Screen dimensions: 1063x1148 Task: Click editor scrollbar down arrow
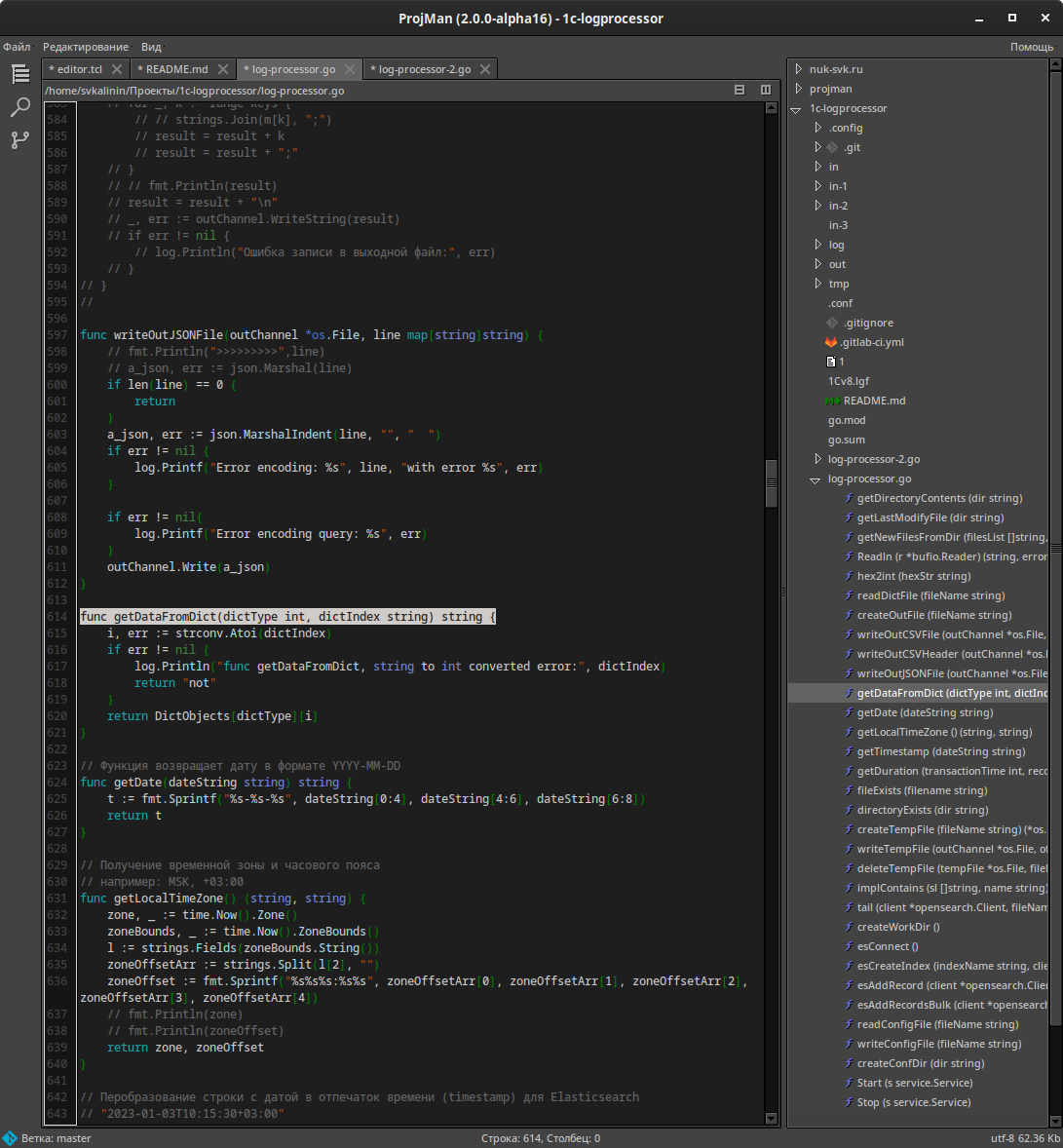coord(771,1119)
